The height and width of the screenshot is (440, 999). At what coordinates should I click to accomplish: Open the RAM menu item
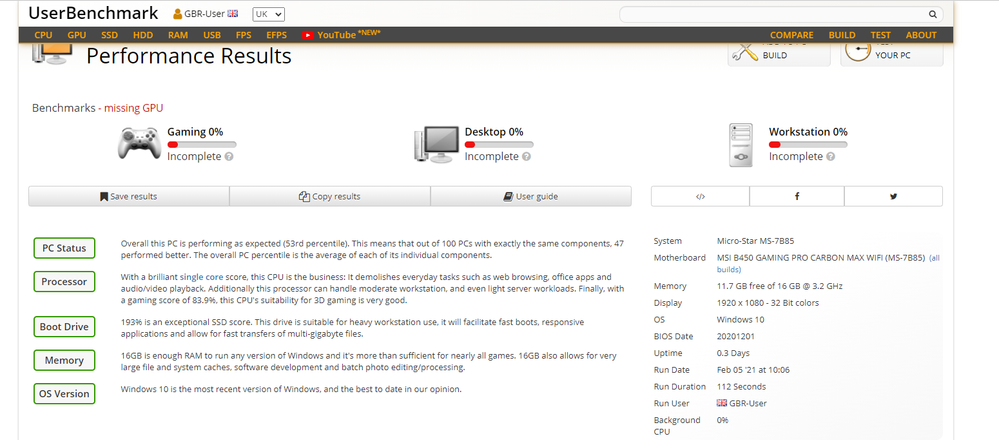[x=178, y=35]
